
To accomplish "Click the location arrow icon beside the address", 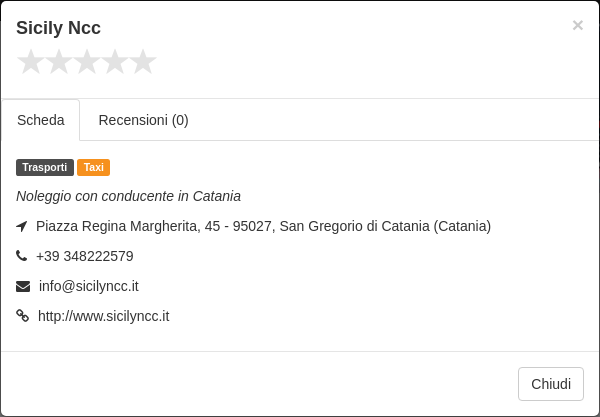I will tap(22, 226).
